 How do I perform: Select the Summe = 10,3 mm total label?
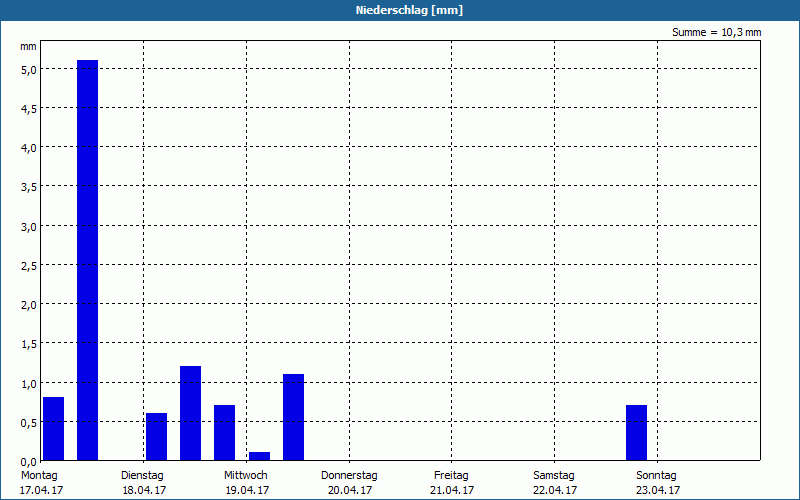[x=716, y=33]
